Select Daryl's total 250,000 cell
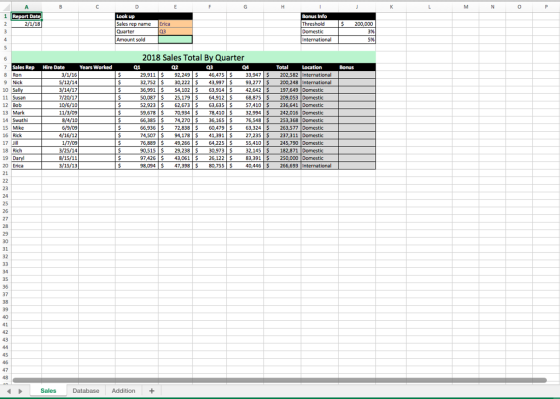This screenshot has width=560, height=399. [282, 158]
